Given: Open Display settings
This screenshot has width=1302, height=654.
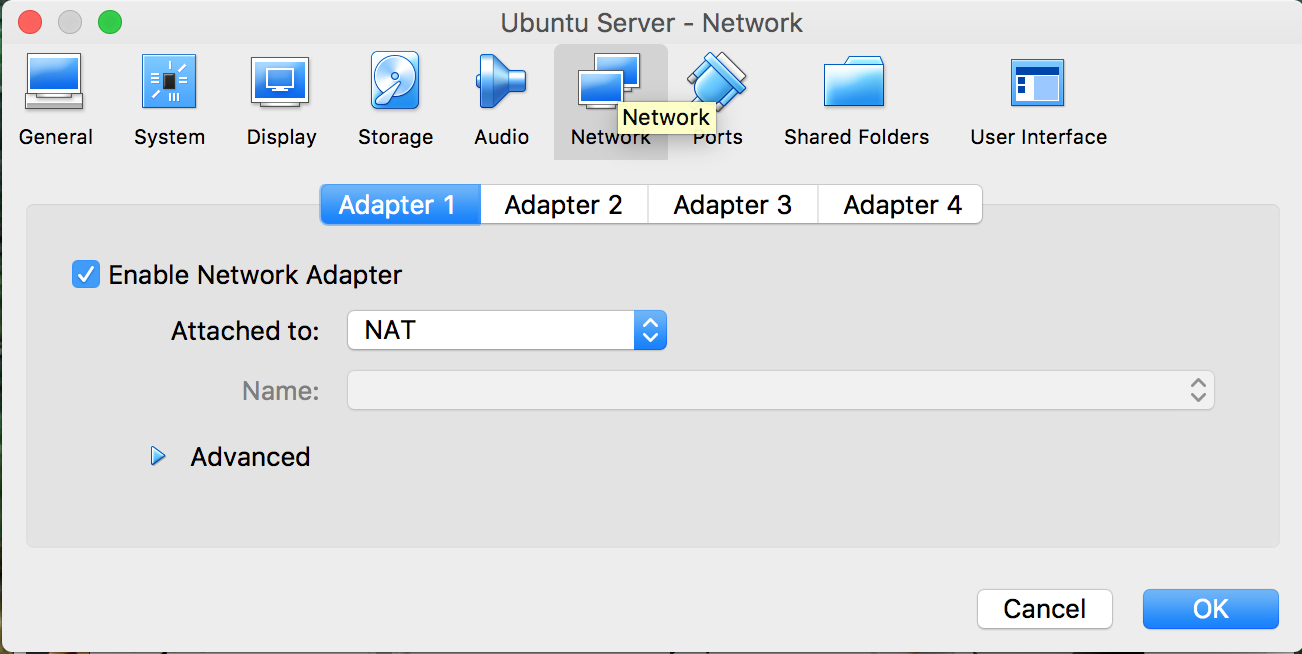Looking at the screenshot, I should [x=280, y=95].
